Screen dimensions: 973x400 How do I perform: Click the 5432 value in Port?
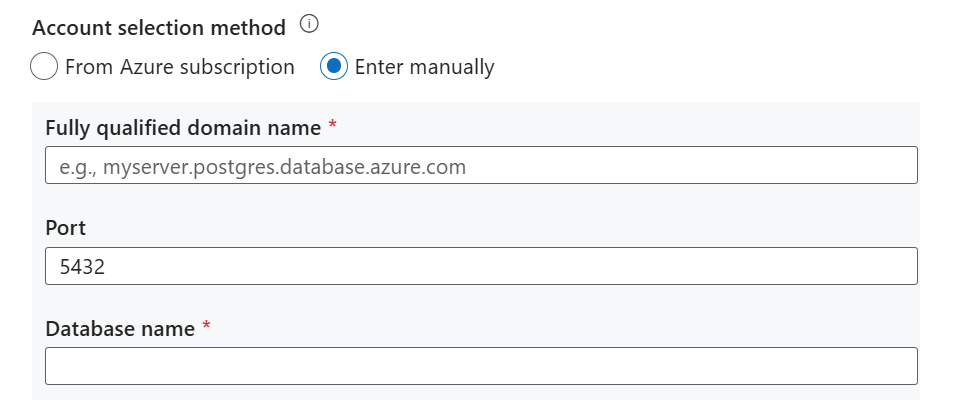point(82,267)
